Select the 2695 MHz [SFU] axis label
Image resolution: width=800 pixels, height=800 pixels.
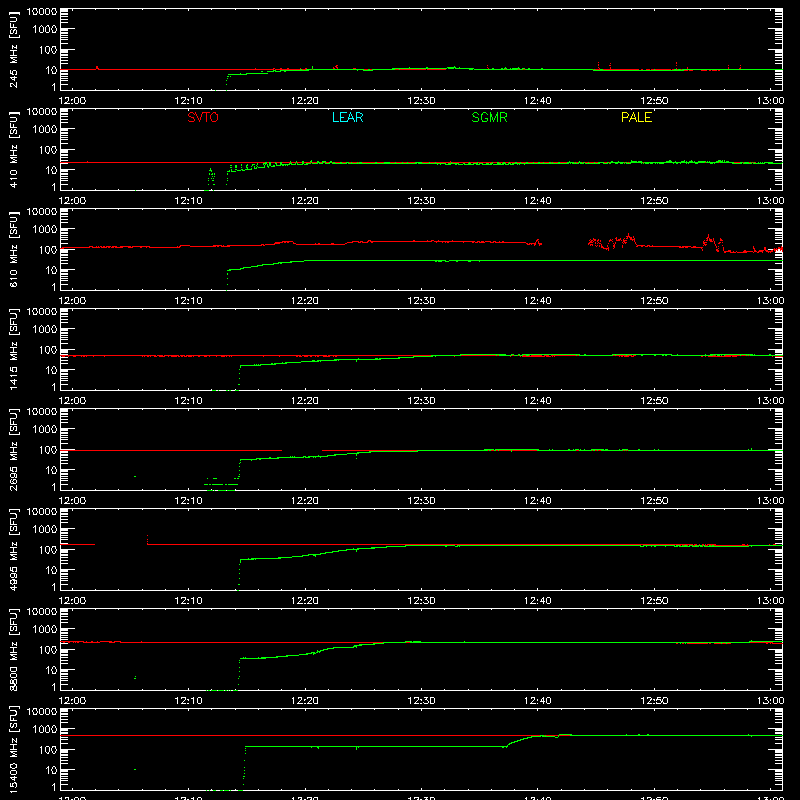[14, 449]
